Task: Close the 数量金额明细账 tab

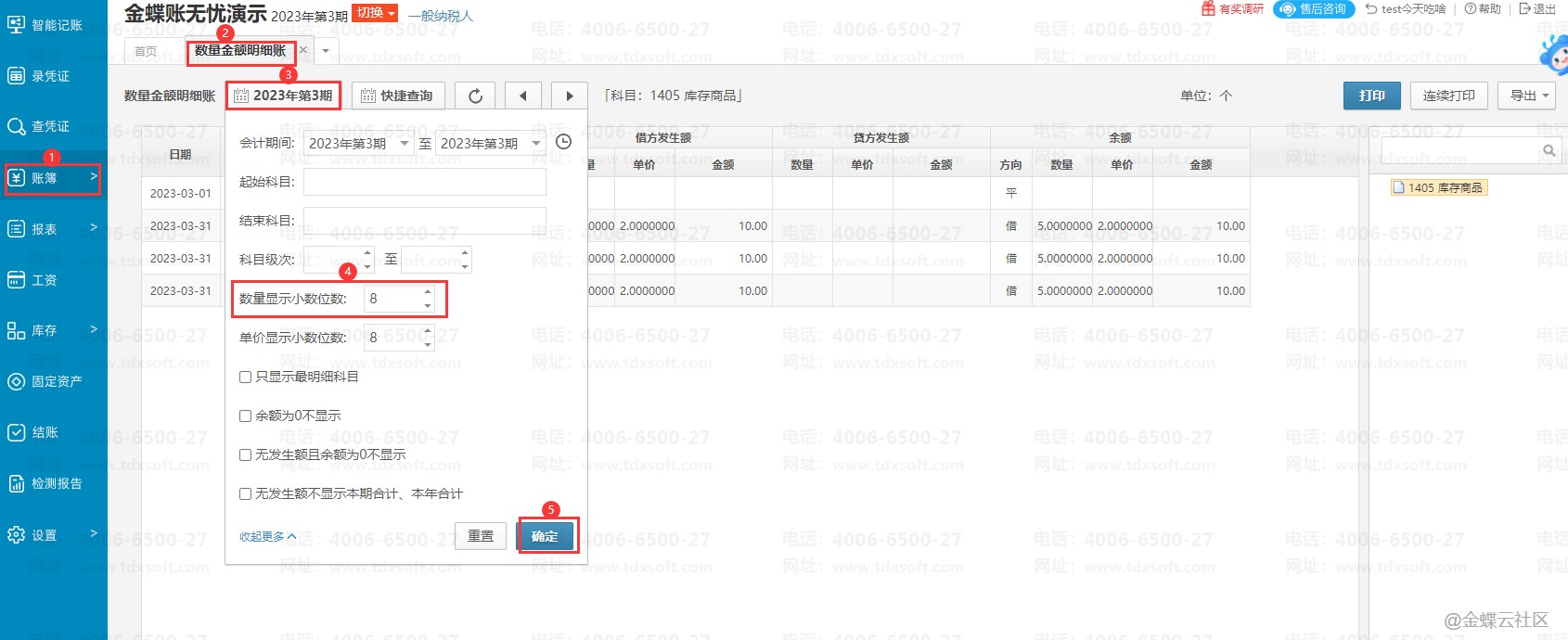Action: click(303, 50)
